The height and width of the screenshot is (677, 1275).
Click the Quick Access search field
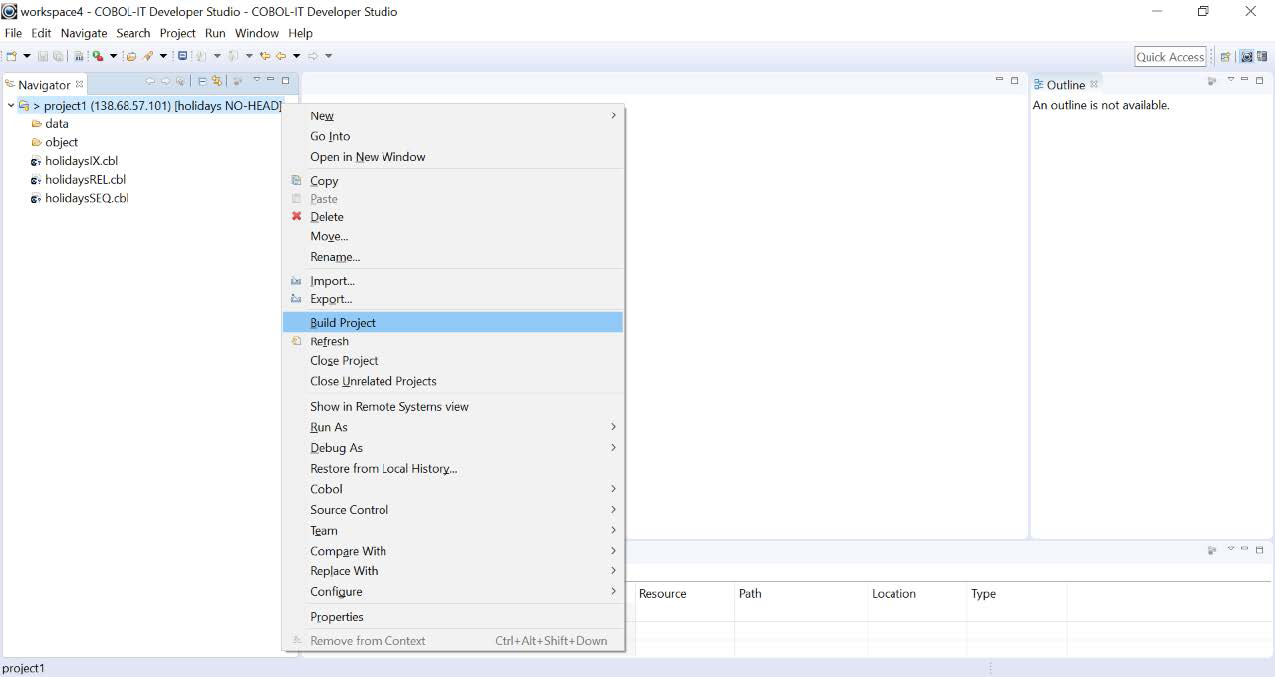coord(1170,57)
